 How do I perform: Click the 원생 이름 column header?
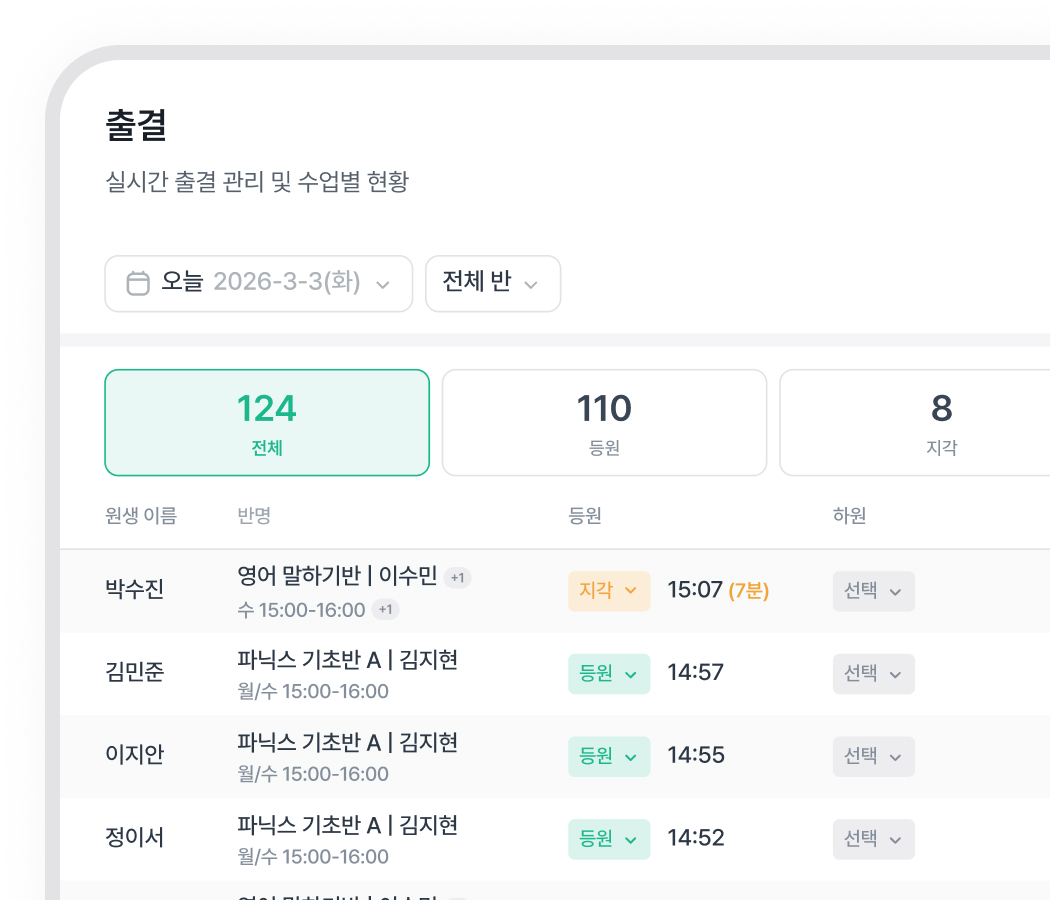coord(140,516)
